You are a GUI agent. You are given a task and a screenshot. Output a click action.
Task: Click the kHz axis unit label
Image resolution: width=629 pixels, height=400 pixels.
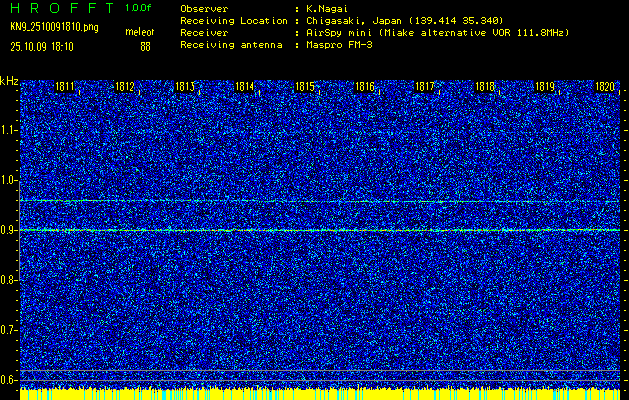[x=9, y=80]
